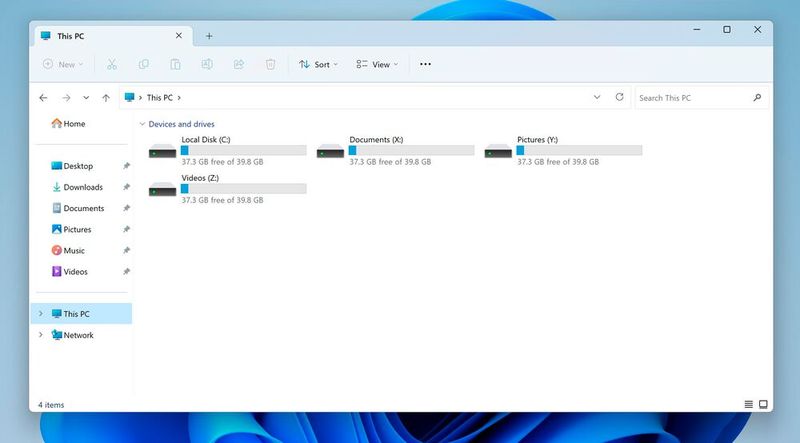Go up one level with up arrow

pyautogui.click(x=106, y=97)
